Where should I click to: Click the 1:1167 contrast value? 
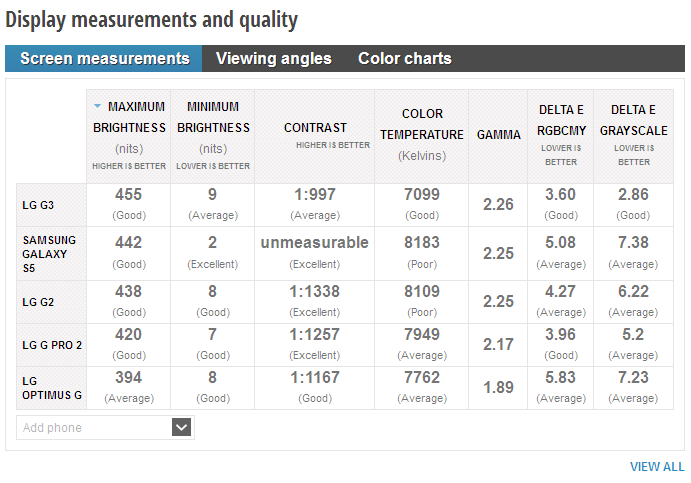coord(315,377)
